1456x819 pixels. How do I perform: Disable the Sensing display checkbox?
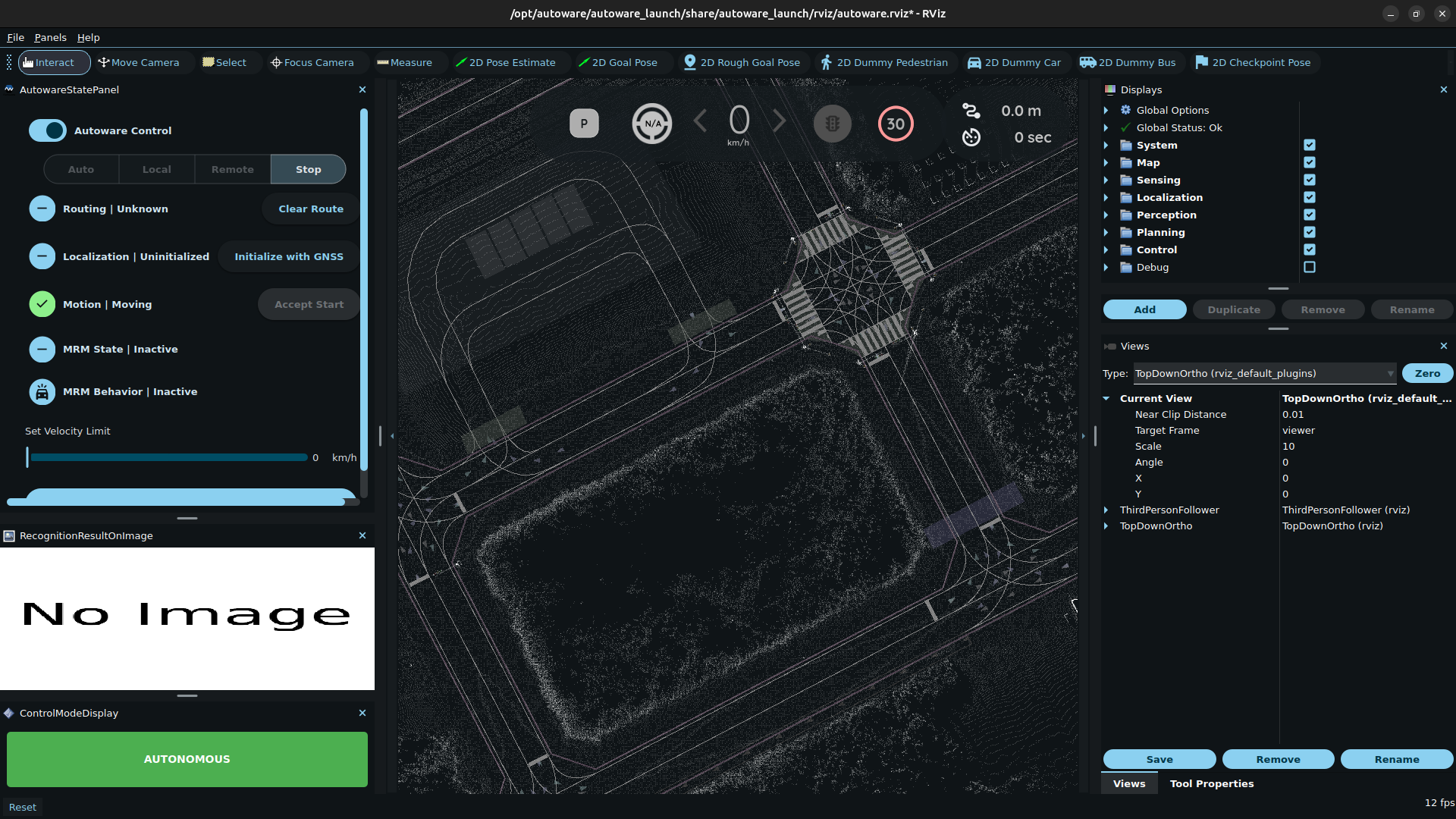click(1310, 180)
